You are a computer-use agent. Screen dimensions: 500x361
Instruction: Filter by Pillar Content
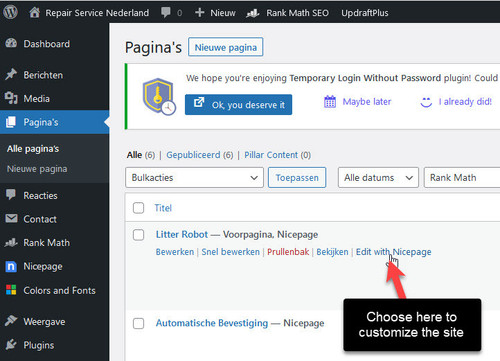coord(271,155)
